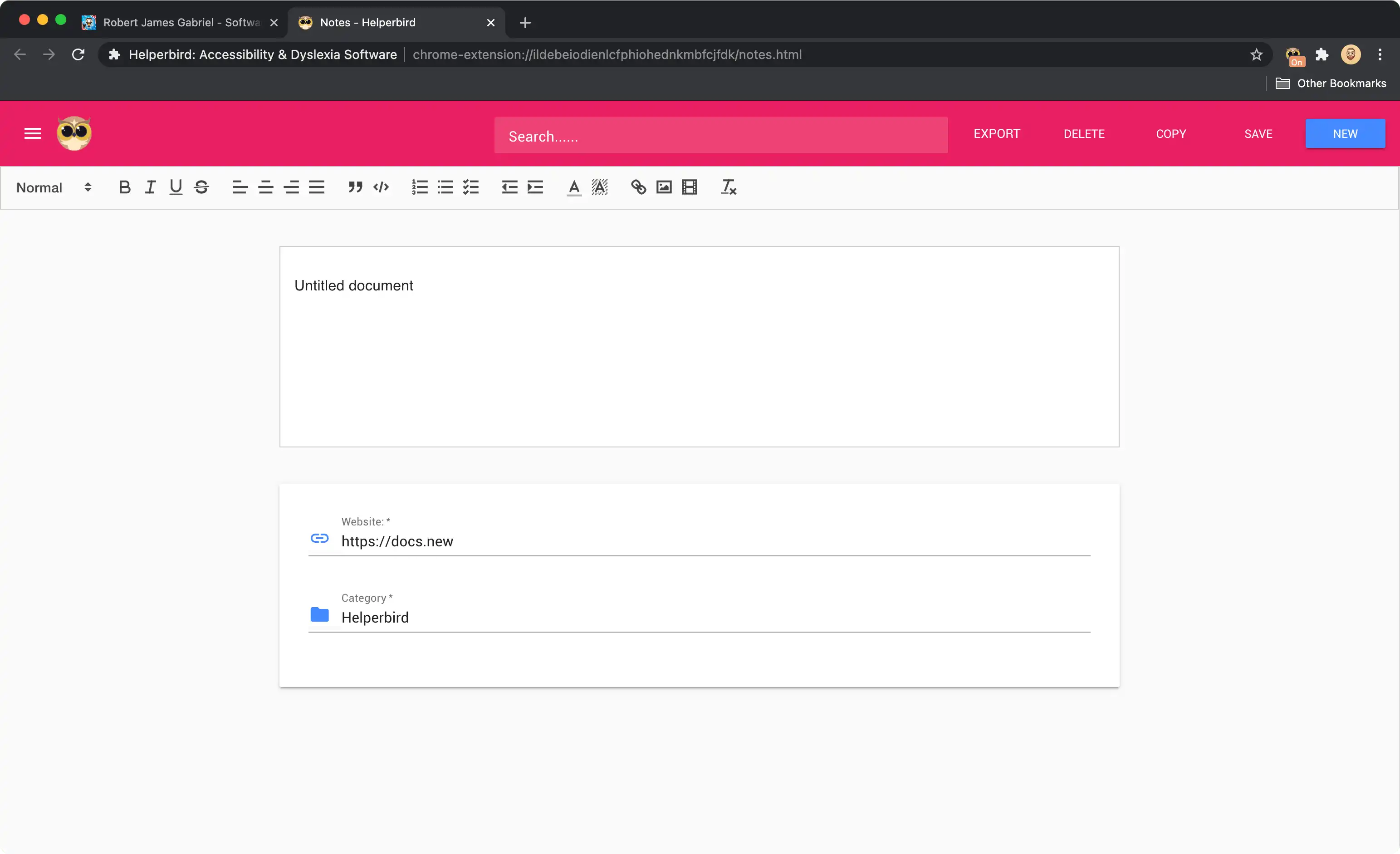Close the Notes - Helperbird tab
The width and height of the screenshot is (1400, 854).
pos(490,23)
